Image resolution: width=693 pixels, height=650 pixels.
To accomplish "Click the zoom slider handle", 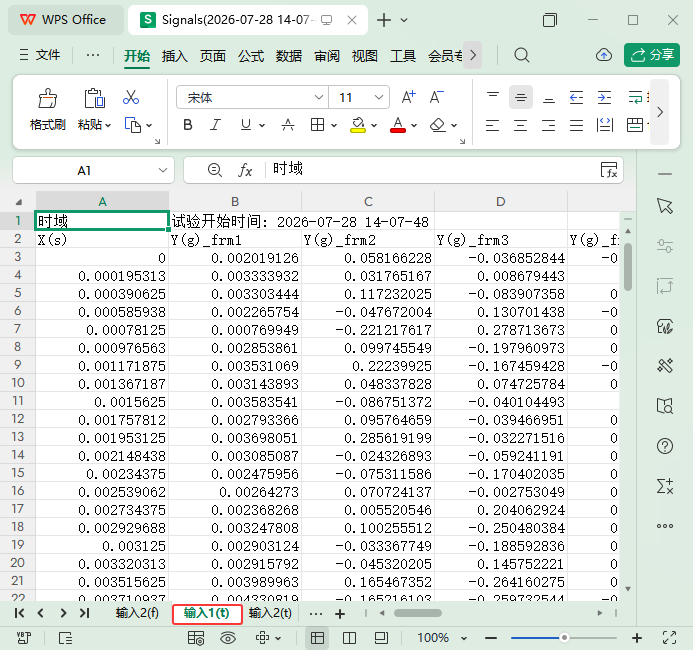I will [564, 638].
